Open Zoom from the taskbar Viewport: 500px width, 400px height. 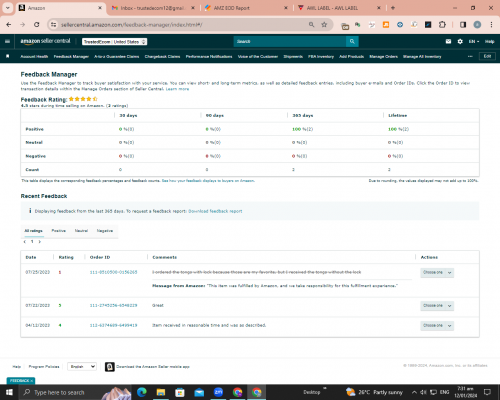[218, 392]
